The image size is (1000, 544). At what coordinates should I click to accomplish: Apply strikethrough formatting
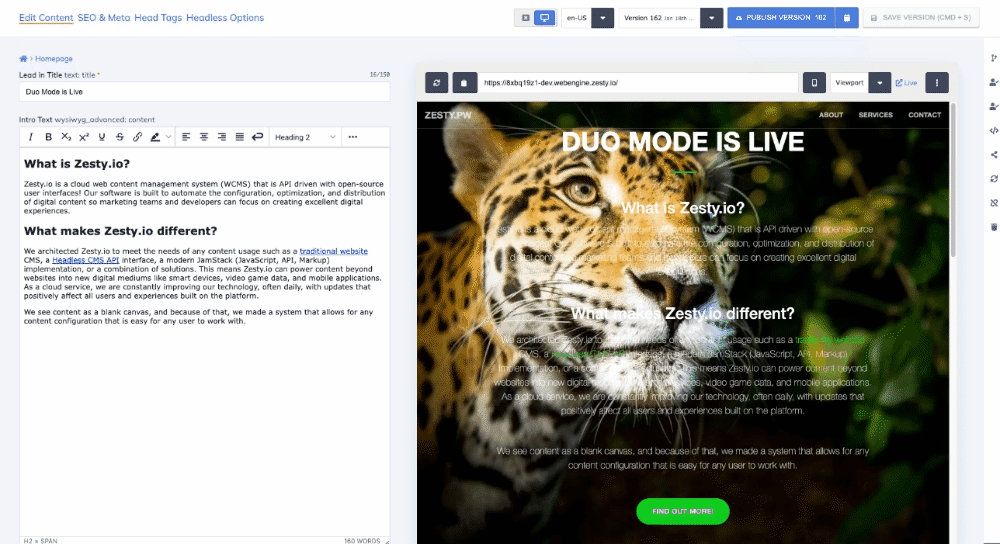(119, 137)
